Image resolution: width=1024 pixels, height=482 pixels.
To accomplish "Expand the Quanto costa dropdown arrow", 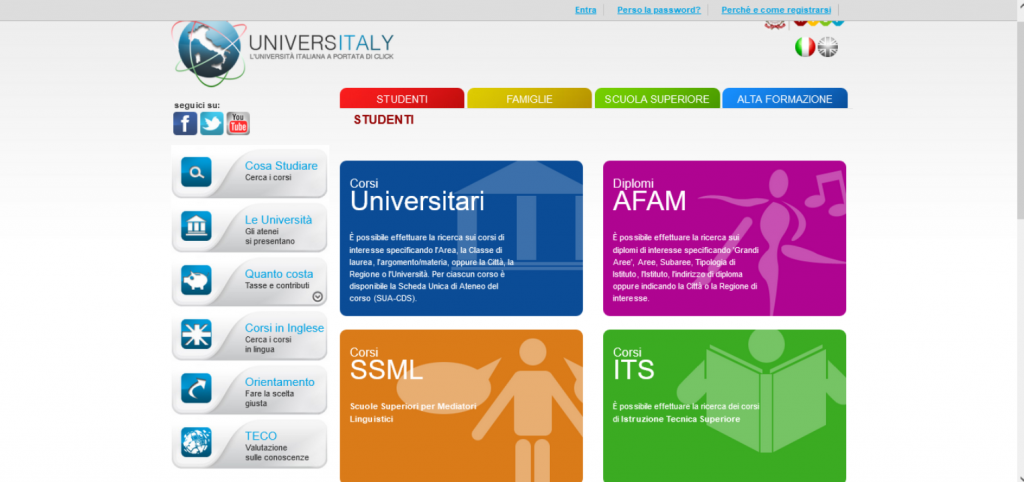I will (x=317, y=296).
